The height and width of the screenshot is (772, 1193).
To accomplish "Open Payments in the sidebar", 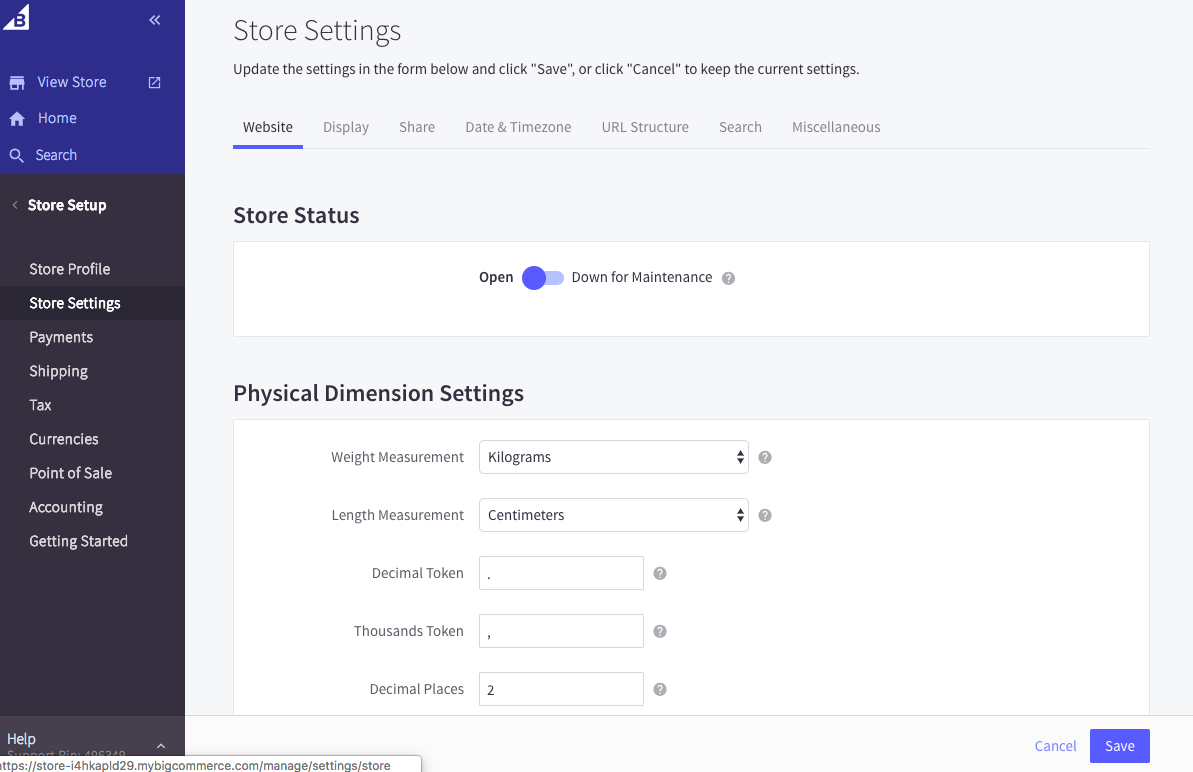I will pos(61,337).
